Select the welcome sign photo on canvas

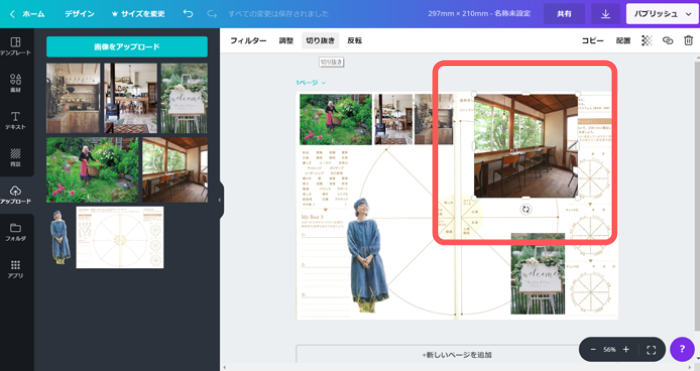coord(538,274)
